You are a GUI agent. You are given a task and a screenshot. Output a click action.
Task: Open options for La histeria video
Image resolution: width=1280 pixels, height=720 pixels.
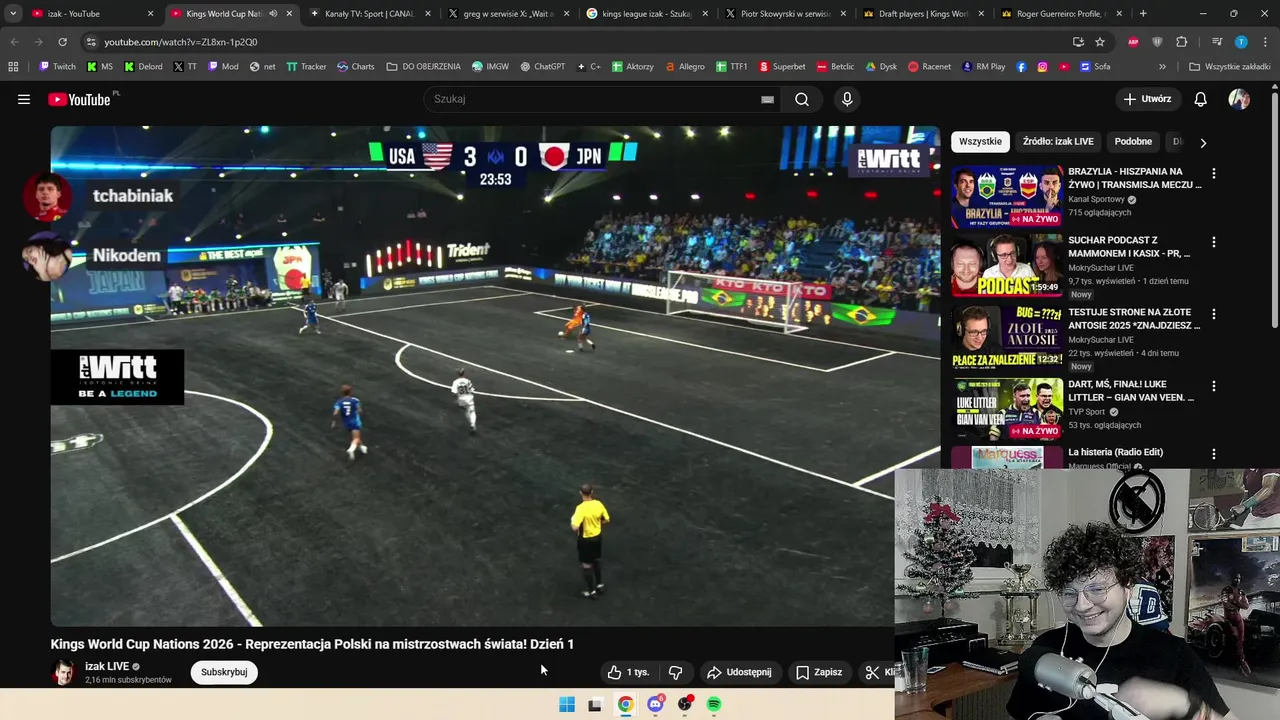pyautogui.click(x=1214, y=454)
